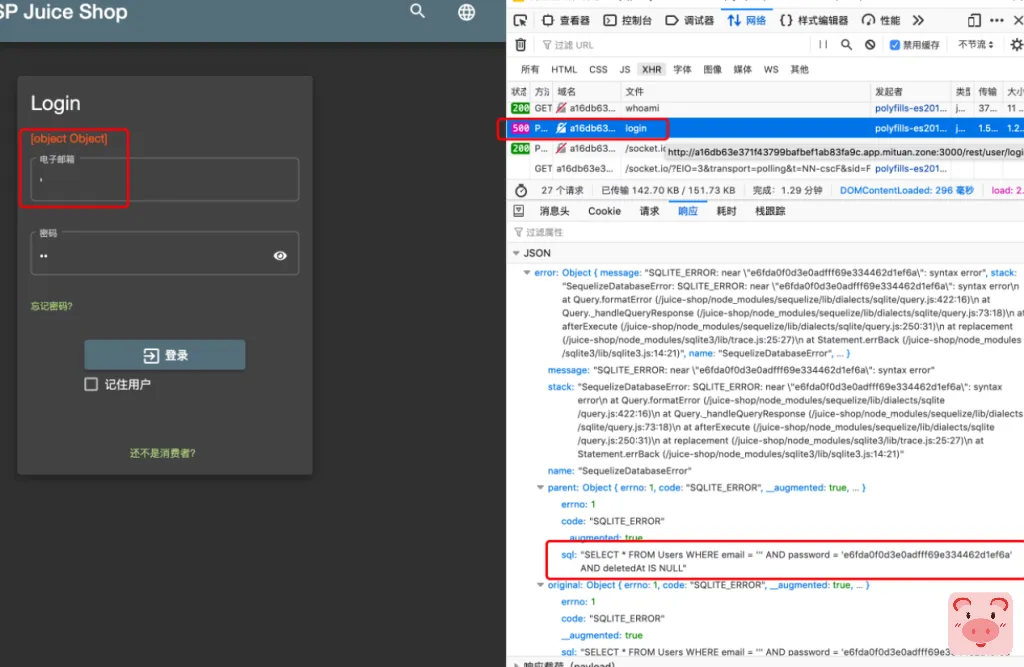The image size is (1024, 667).
Task: Filter requests by CSS type
Action: (x=598, y=69)
